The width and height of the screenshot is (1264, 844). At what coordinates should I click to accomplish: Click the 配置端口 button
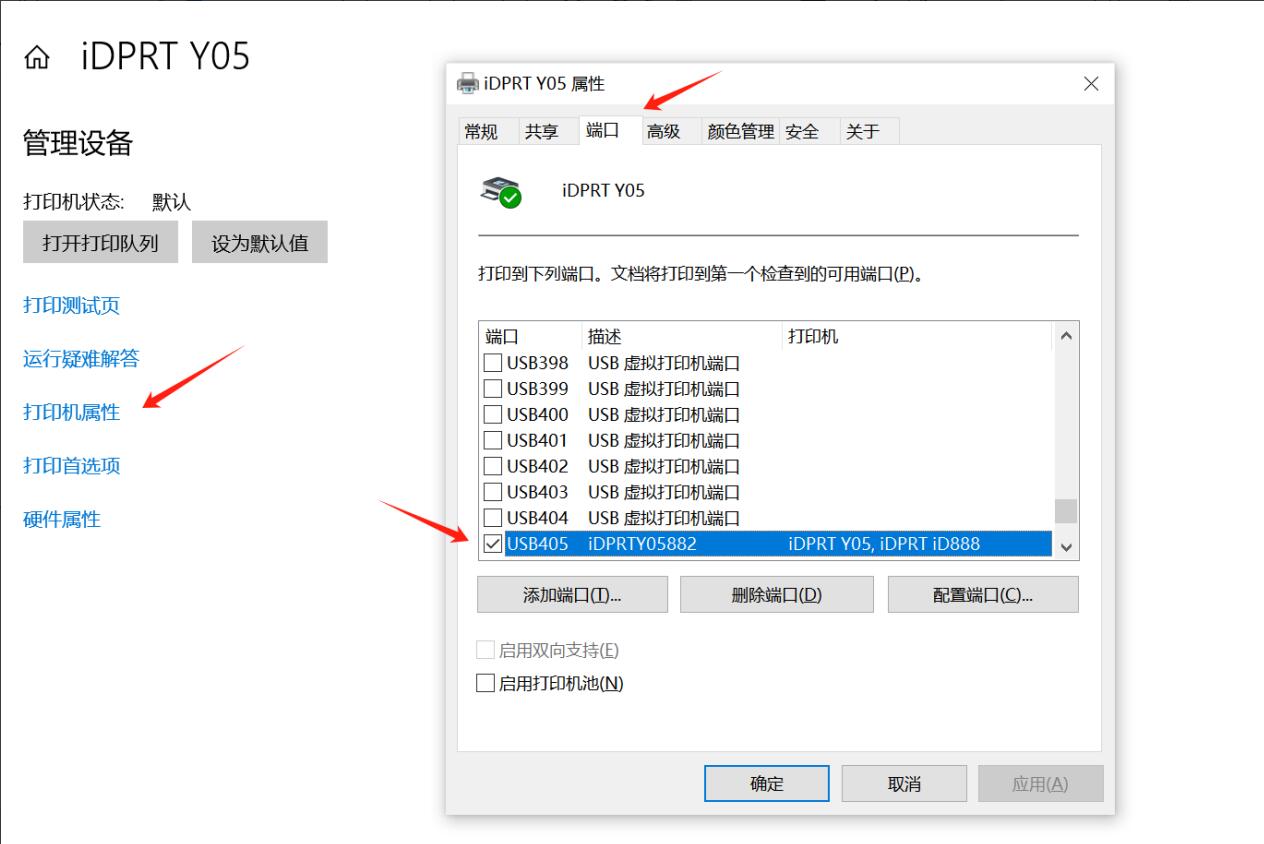[983, 594]
